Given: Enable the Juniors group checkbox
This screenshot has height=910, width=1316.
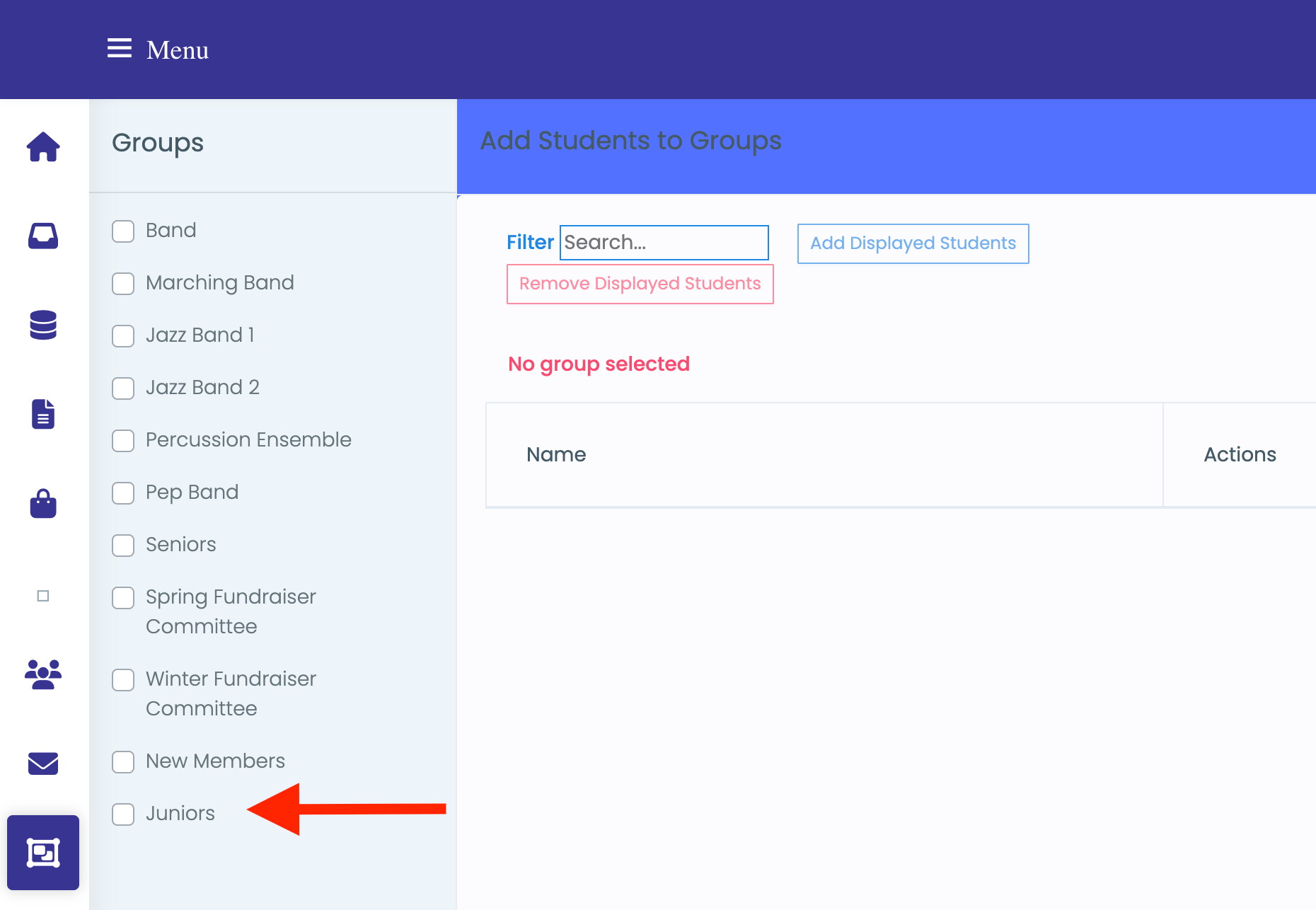Looking at the screenshot, I should pos(123,814).
